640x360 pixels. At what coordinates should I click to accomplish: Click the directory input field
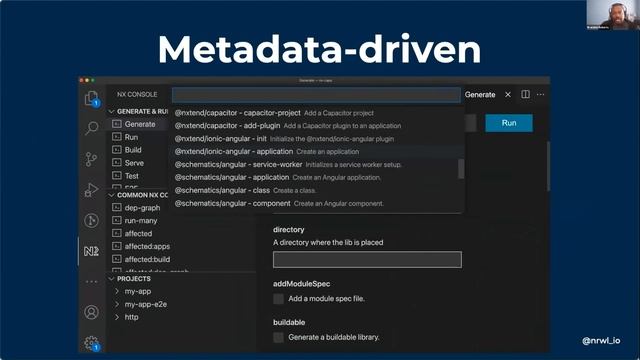click(367, 260)
